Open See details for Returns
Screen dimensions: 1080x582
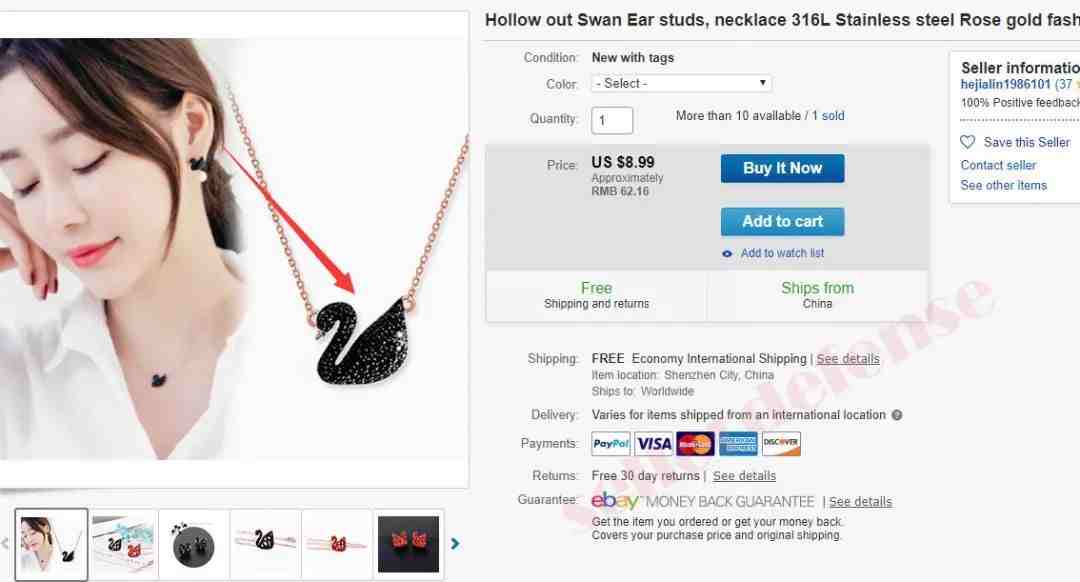[744, 476]
